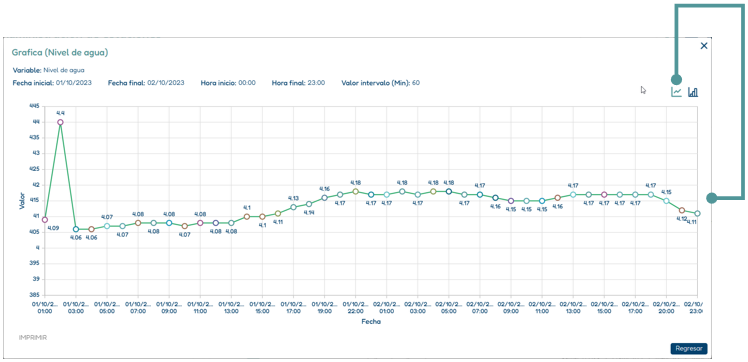Switch to the line chart view icon
This screenshot has height=362, width=748.
pos(676,92)
